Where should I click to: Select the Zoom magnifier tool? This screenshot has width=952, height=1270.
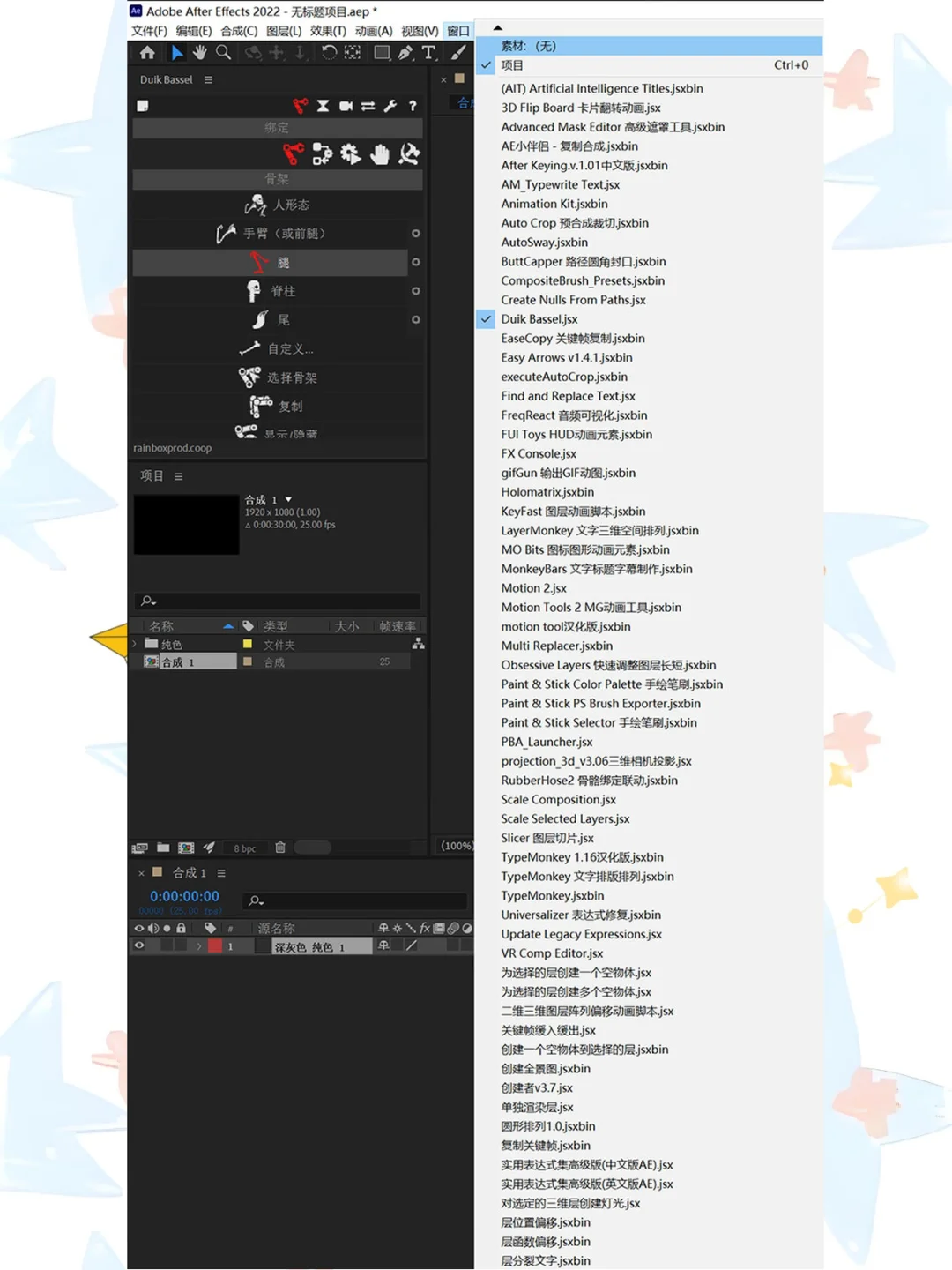coord(224,53)
